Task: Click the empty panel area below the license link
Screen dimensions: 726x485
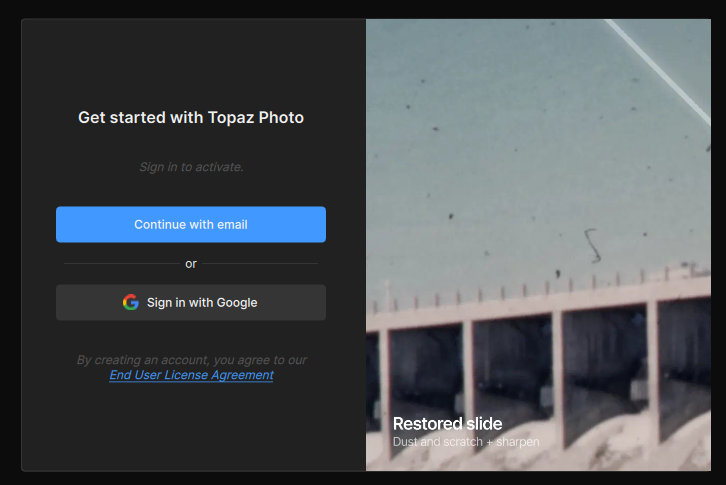Action: [x=191, y=425]
